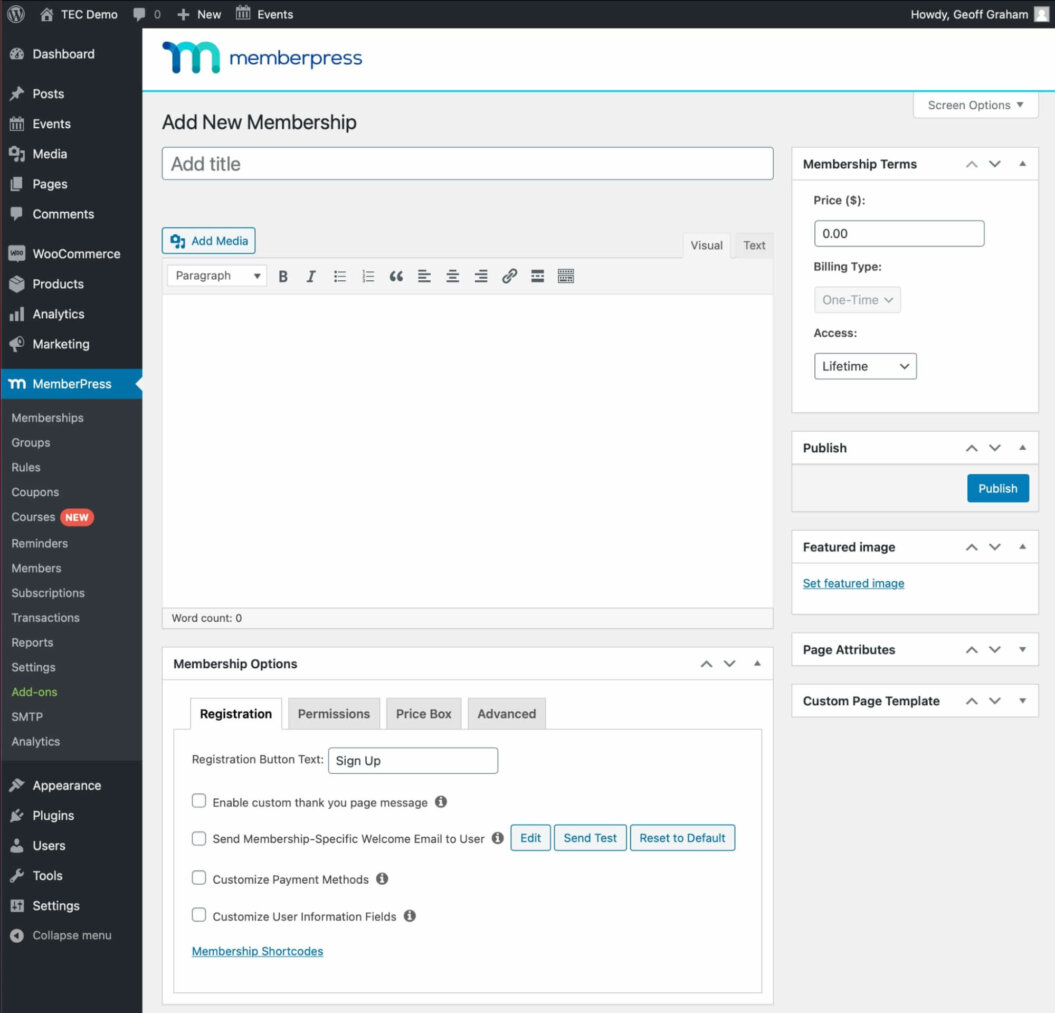Move Membership Terms panel up
Viewport: 1055px width, 1013px height.
tap(972, 164)
